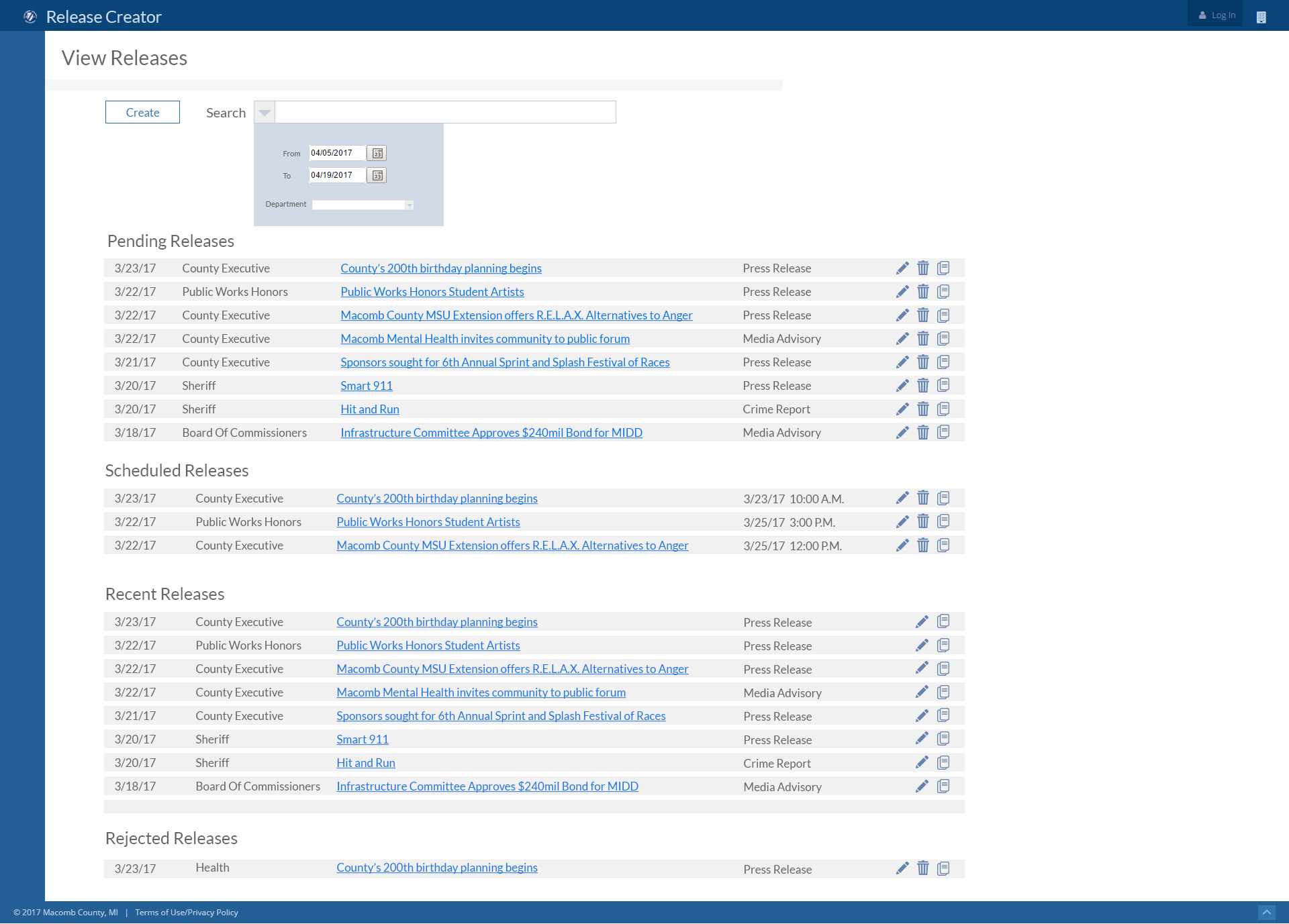Delete scheduled County's 200th birthday release

point(923,498)
